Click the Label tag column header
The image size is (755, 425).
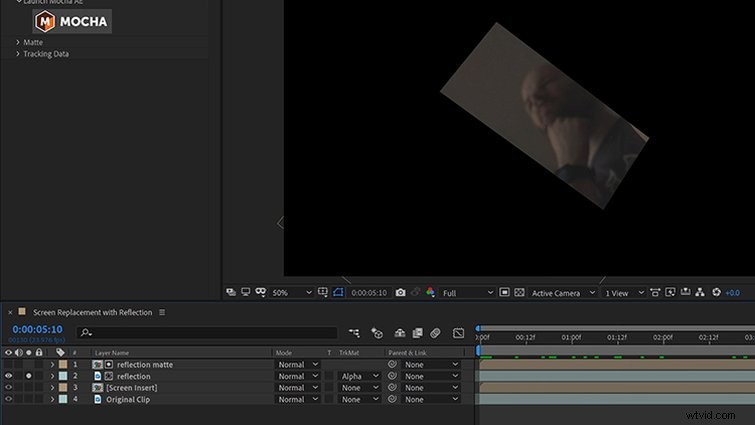tap(60, 352)
